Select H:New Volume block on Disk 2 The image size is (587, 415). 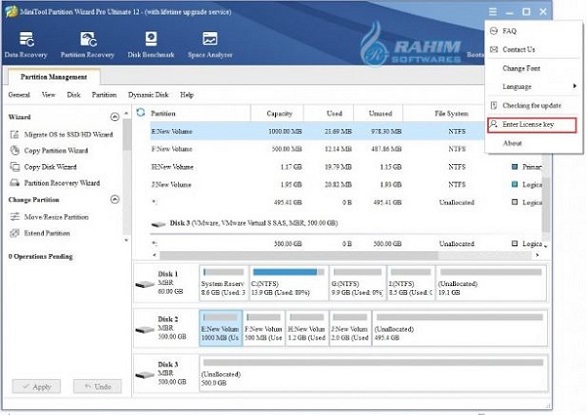point(307,328)
